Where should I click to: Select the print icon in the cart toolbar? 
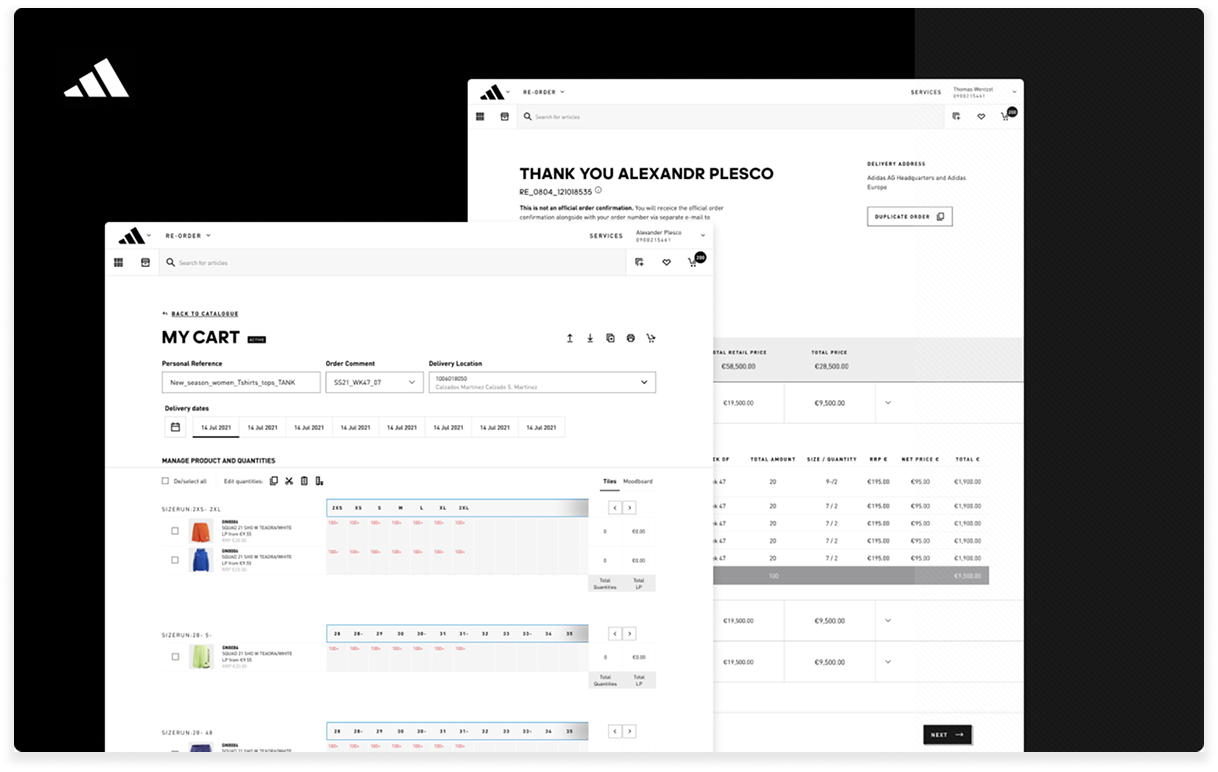pyautogui.click(x=630, y=338)
